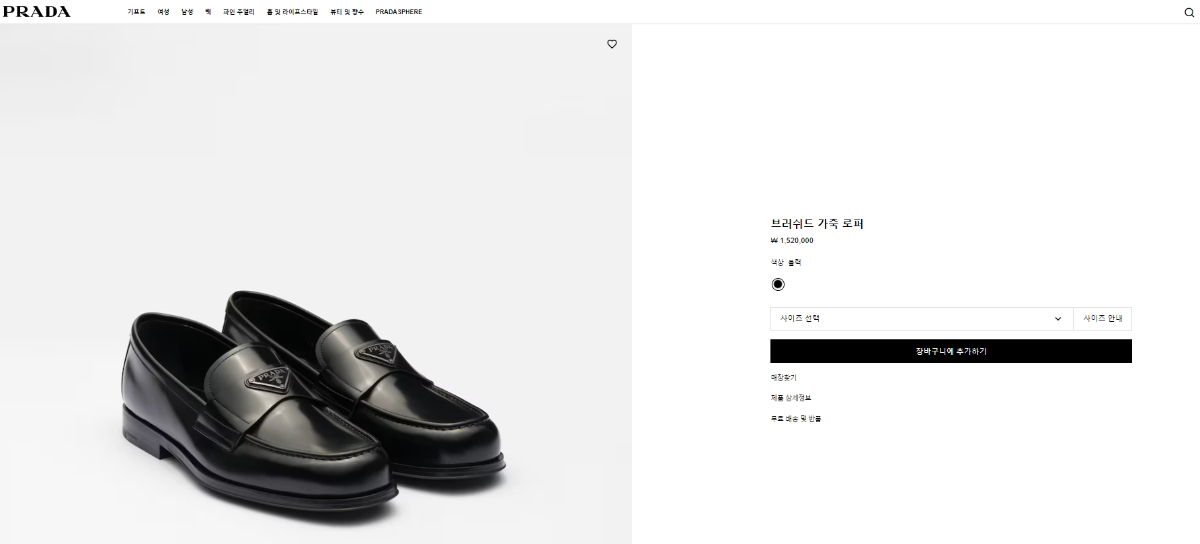
Task: Click the search magnifier icon
Action: point(1188,12)
